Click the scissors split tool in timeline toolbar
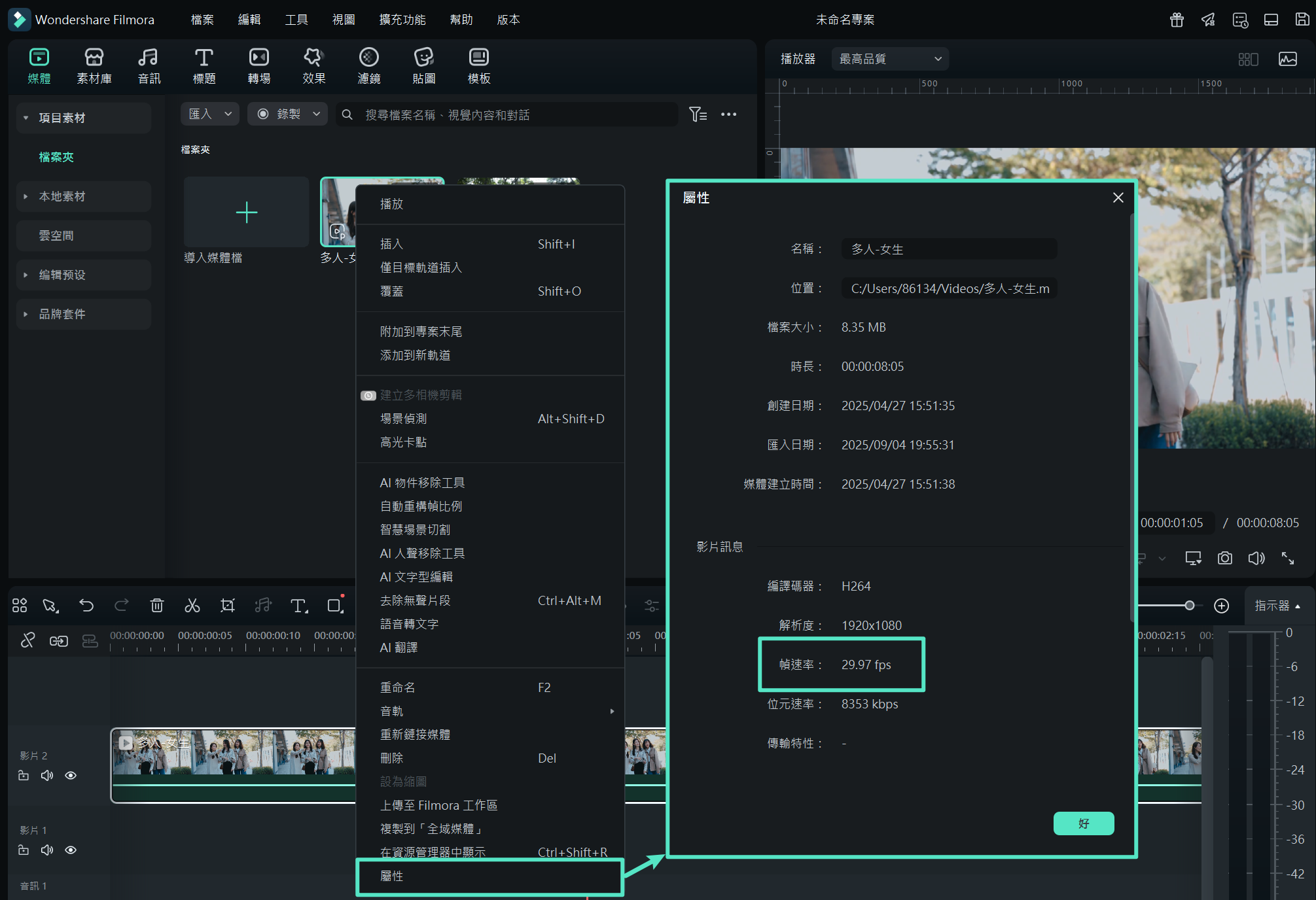Screen dimensions: 1316x900 click(192, 606)
